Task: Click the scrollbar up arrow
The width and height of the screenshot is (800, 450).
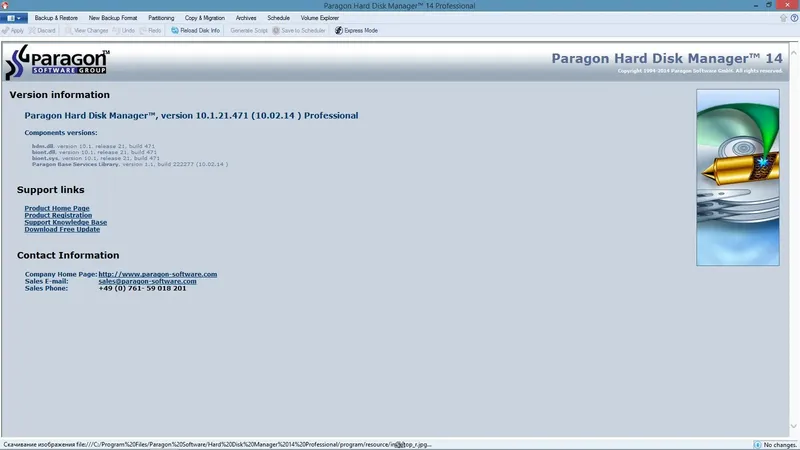Action: tap(794, 53)
